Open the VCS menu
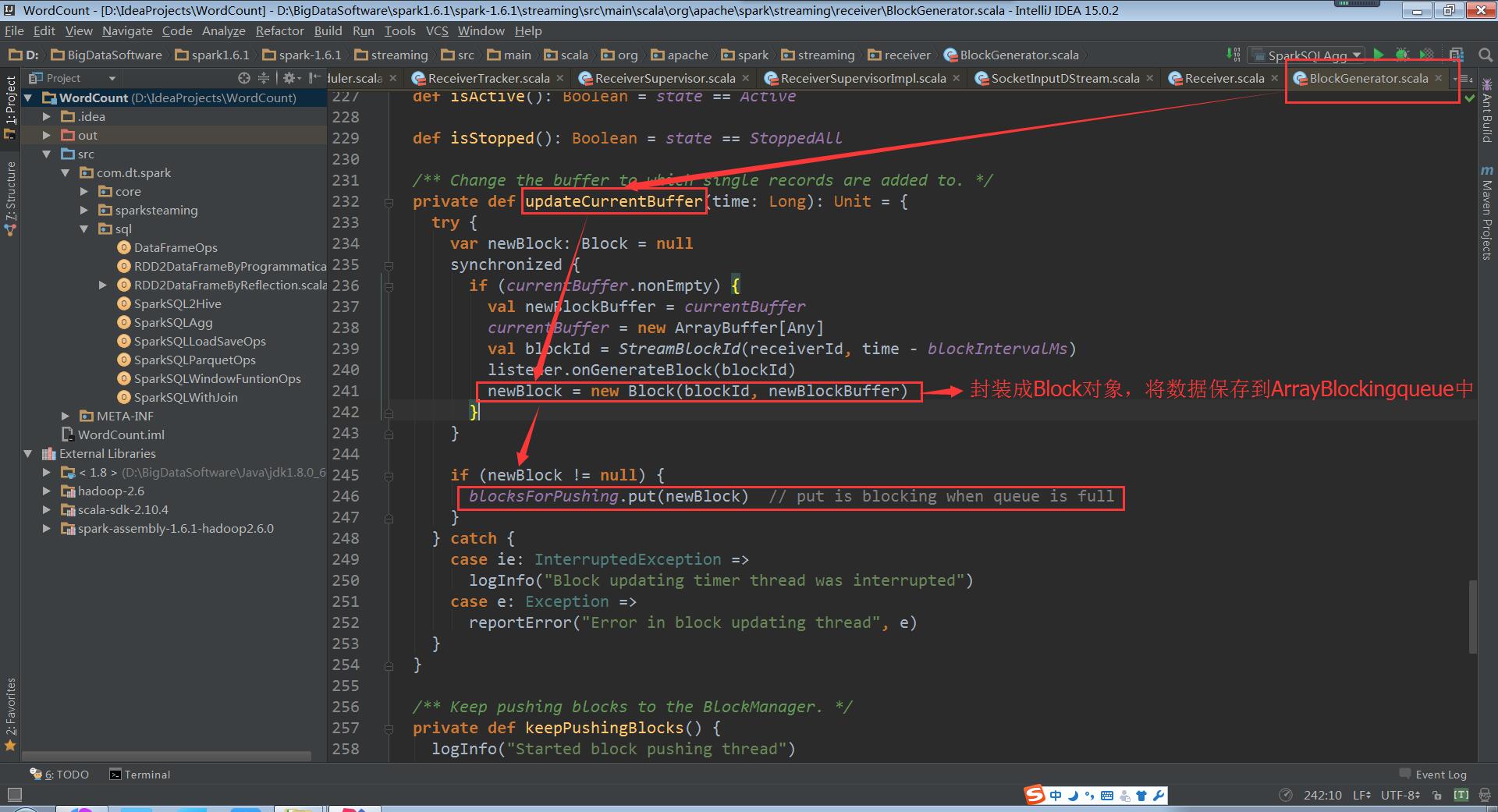The width and height of the screenshot is (1498, 812). click(437, 30)
